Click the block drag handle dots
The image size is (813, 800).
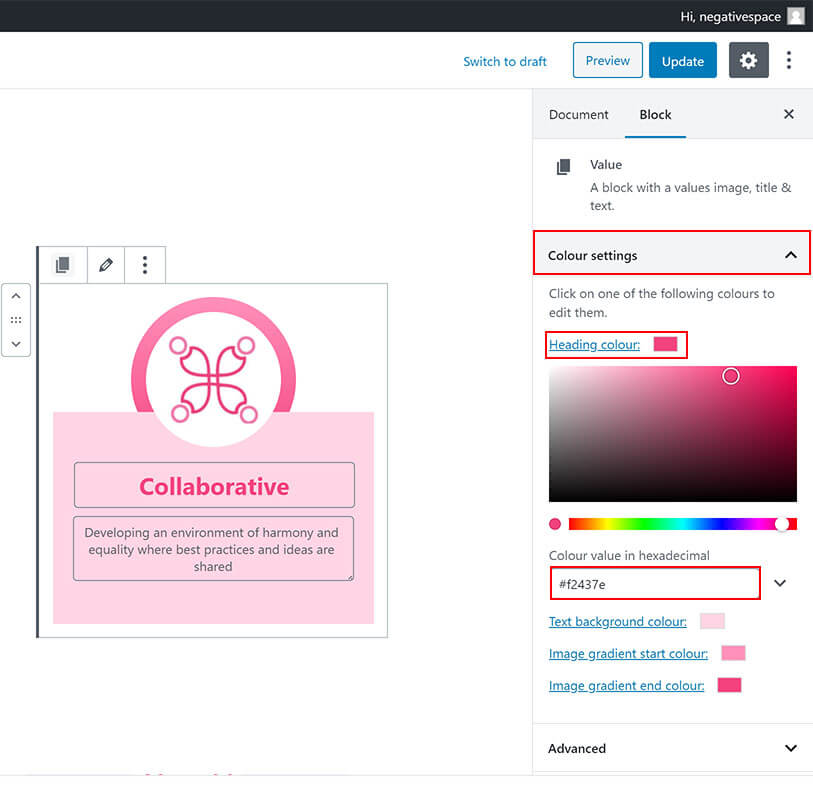tap(16, 320)
